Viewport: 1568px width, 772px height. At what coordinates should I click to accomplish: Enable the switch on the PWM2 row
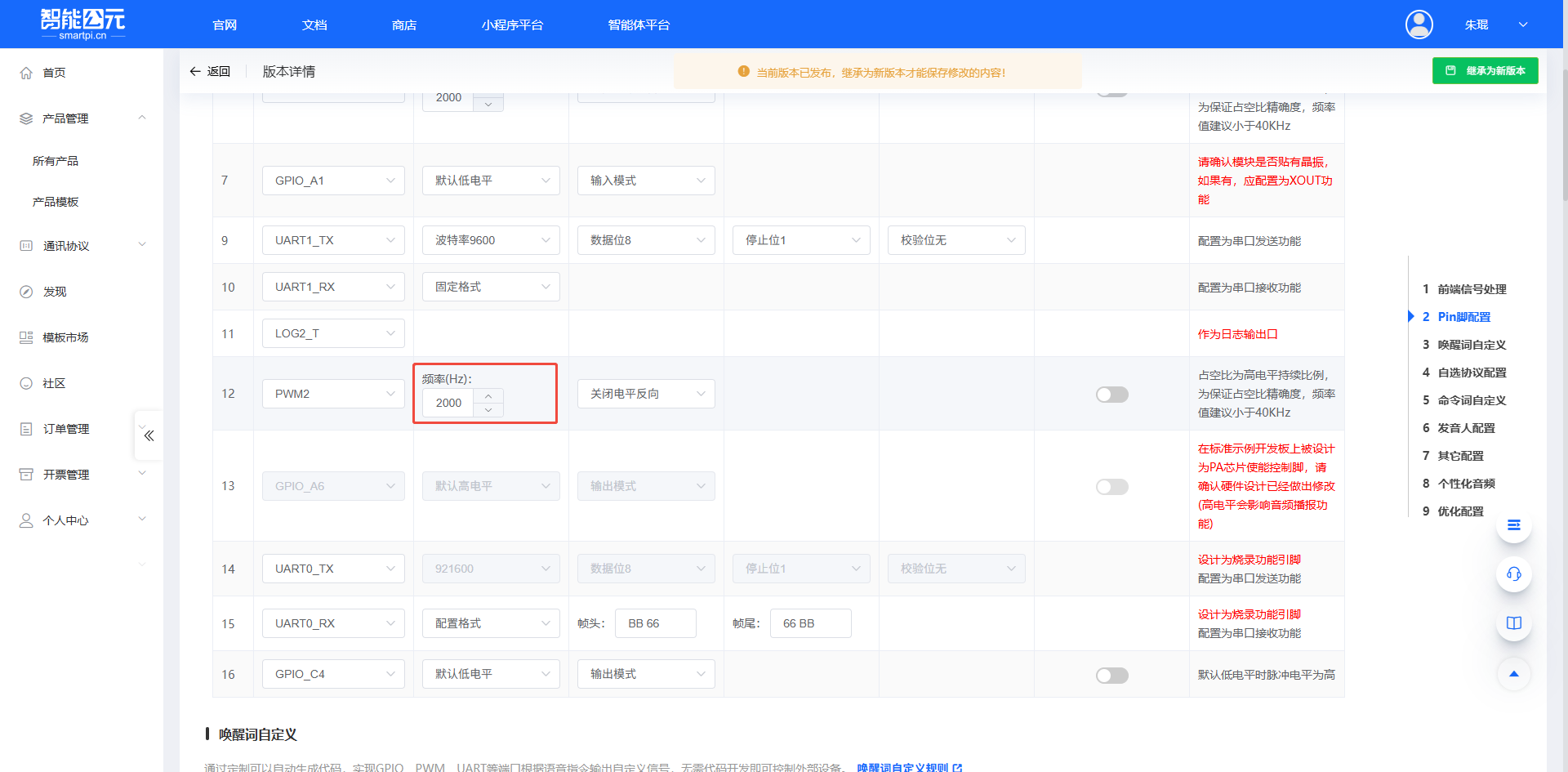[x=1111, y=394]
